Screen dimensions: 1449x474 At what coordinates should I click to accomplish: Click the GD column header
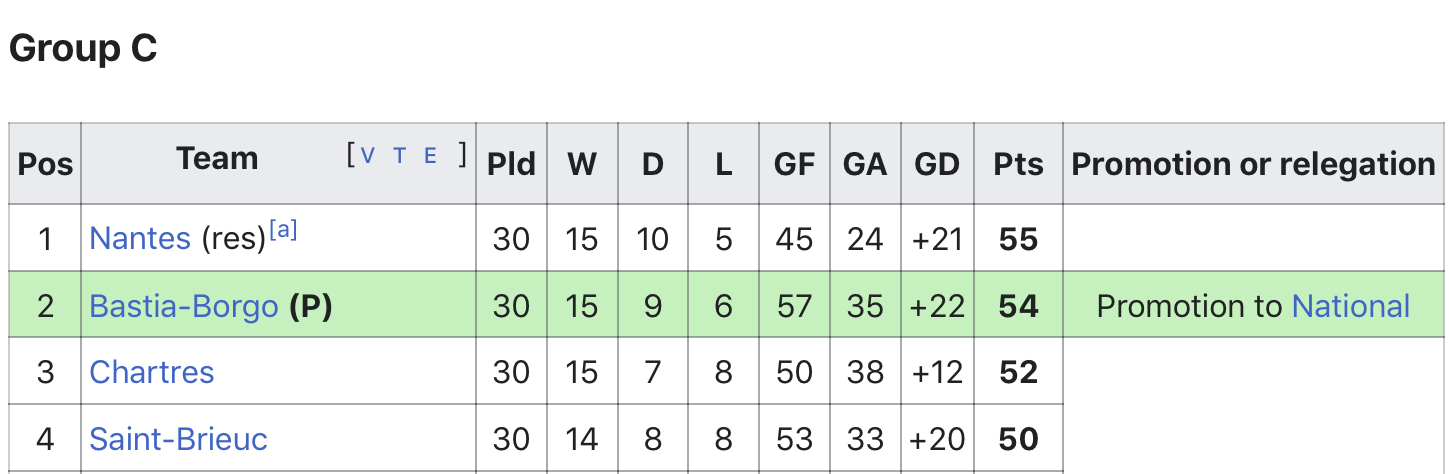click(x=937, y=164)
